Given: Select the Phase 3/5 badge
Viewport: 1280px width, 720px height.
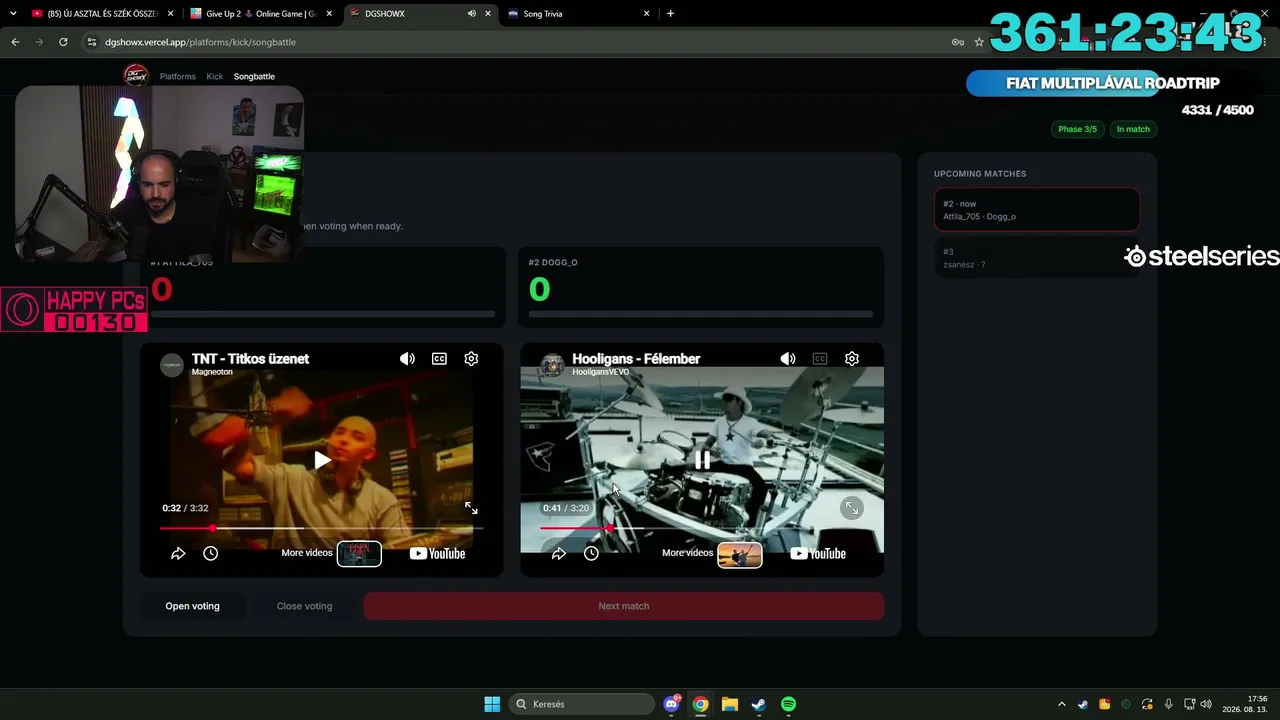Looking at the screenshot, I should point(1077,129).
